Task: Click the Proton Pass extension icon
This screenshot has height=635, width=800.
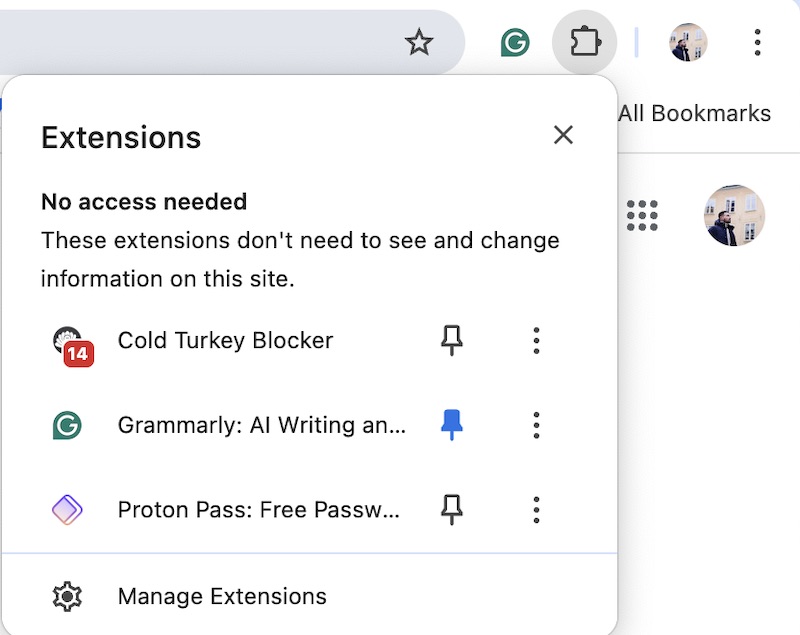Action: pos(67,509)
